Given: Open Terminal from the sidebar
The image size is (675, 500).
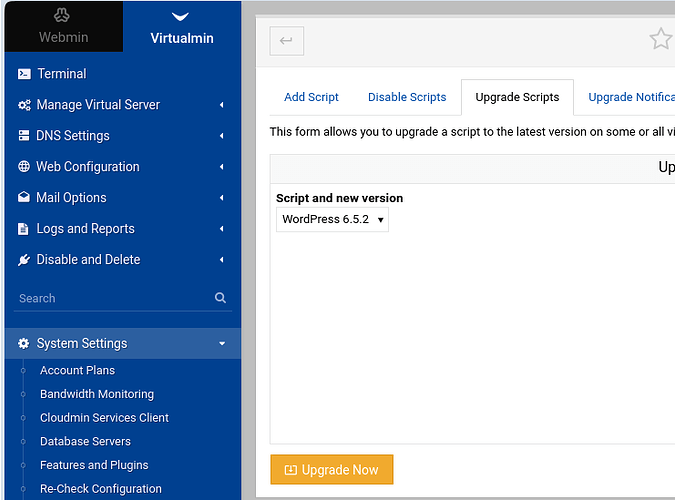Looking at the screenshot, I should pos(62,74).
